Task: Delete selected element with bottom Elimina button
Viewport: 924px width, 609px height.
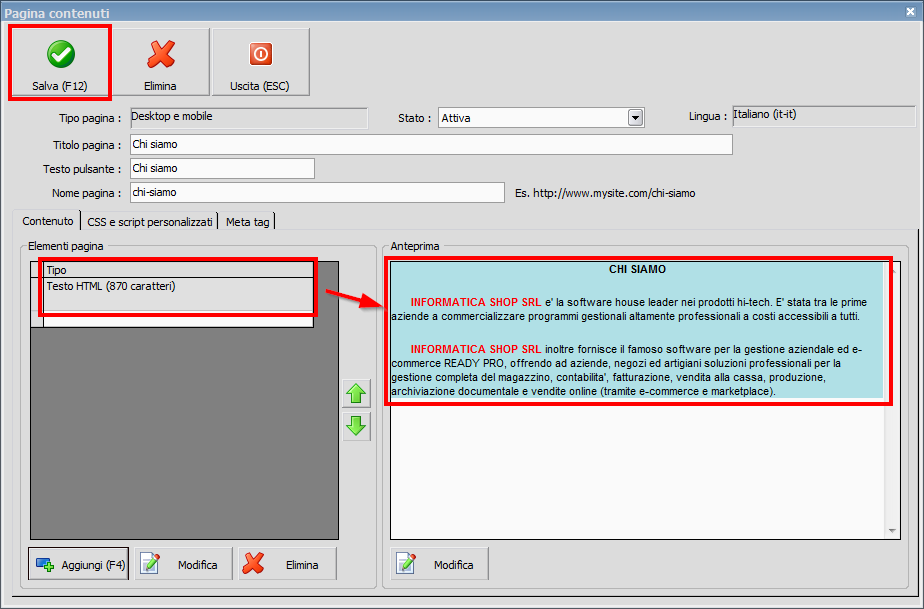Action: coord(288,564)
